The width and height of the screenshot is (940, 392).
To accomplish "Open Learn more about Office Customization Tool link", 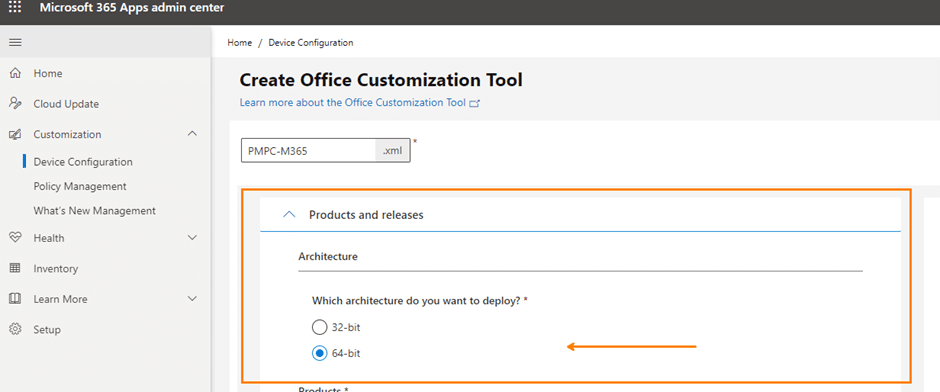I will 352,102.
